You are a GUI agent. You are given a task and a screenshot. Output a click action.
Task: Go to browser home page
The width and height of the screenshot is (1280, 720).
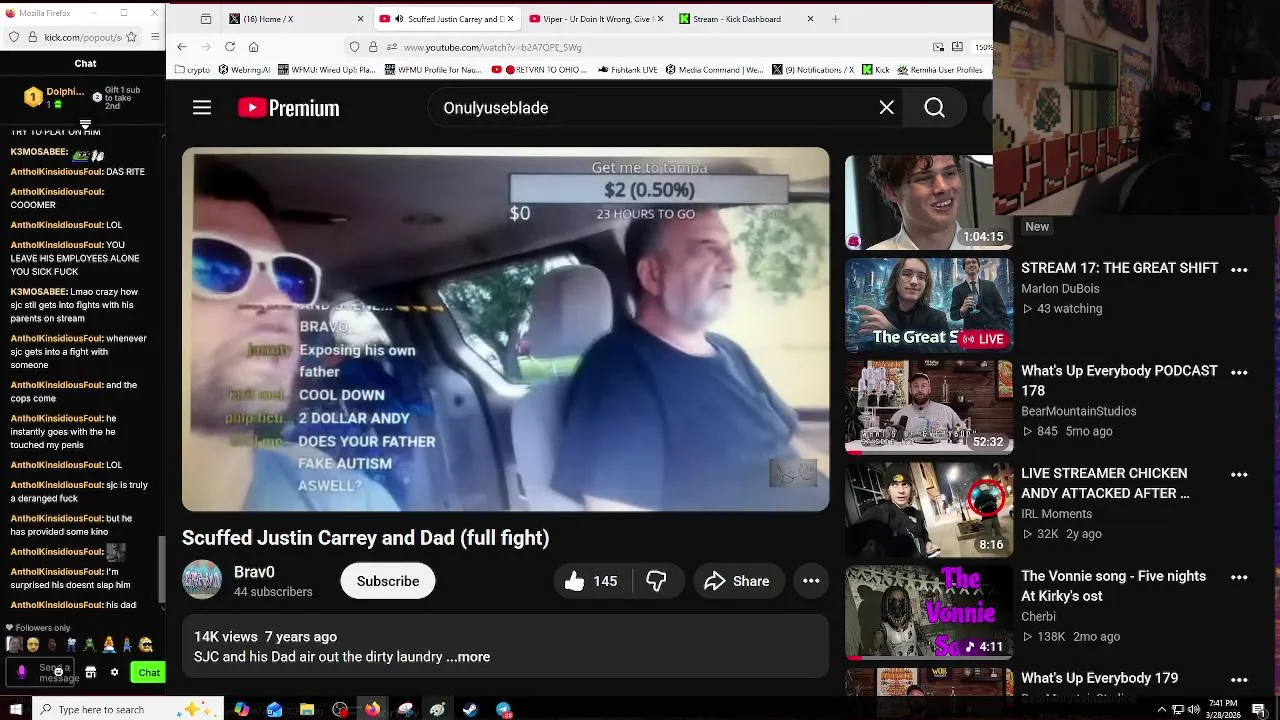(254, 47)
